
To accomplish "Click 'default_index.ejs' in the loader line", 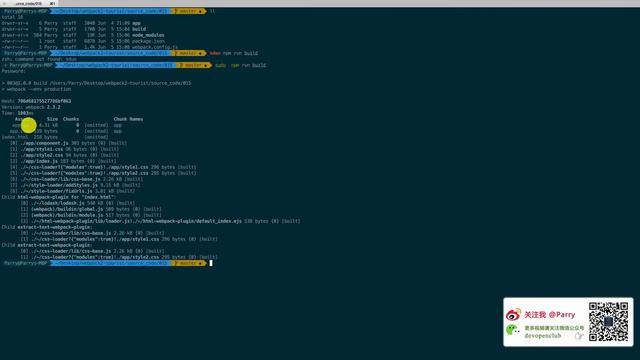I will [x=220, y=221].
